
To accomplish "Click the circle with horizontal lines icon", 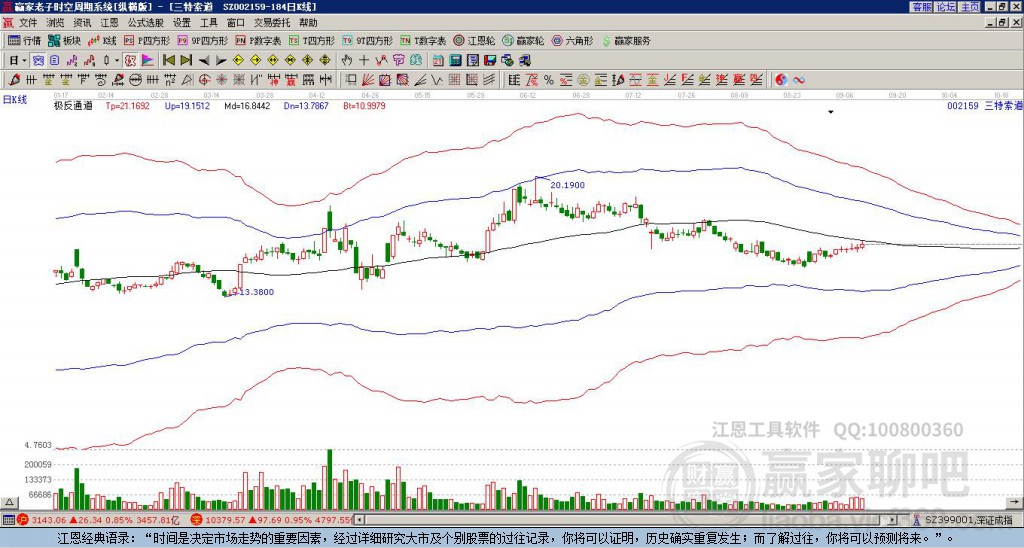I will click(x=135, y=80).
